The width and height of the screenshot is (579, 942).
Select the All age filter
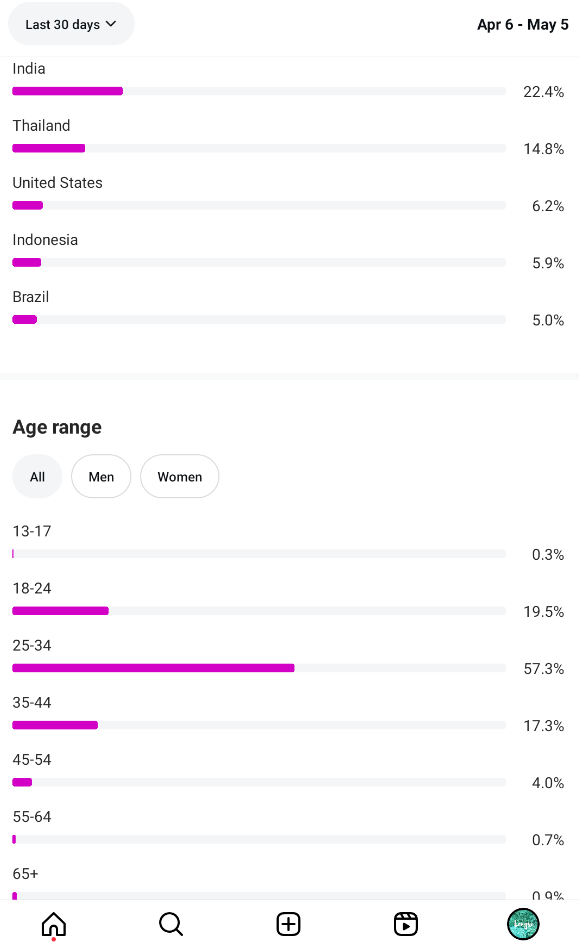pyautogui.click(x=37, y=476)
